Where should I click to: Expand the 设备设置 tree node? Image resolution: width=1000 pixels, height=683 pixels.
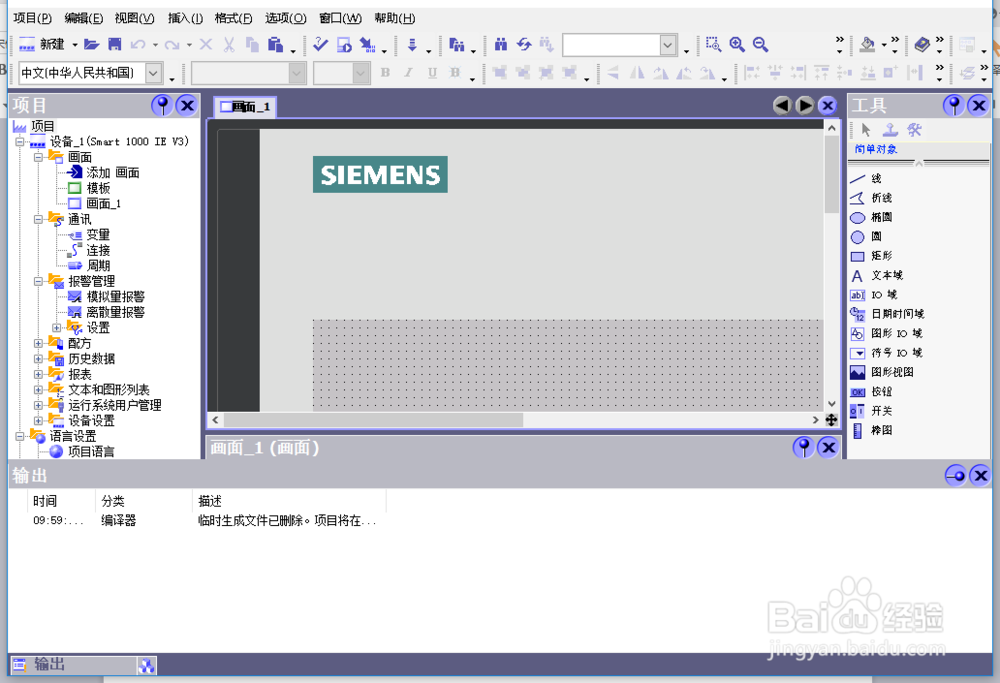pyautogui.click(x=38, y=421)
